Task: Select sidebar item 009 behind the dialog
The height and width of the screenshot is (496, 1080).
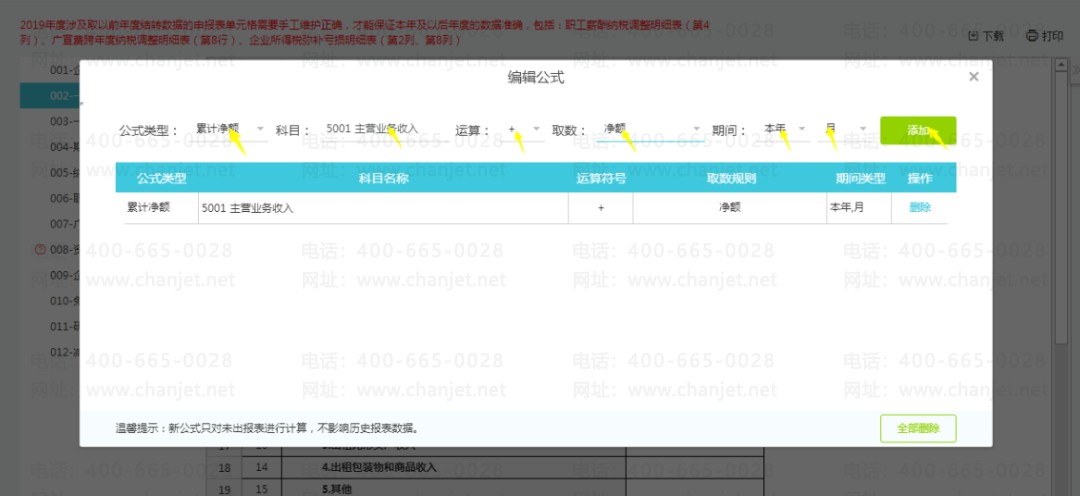Action: point(65,276)
